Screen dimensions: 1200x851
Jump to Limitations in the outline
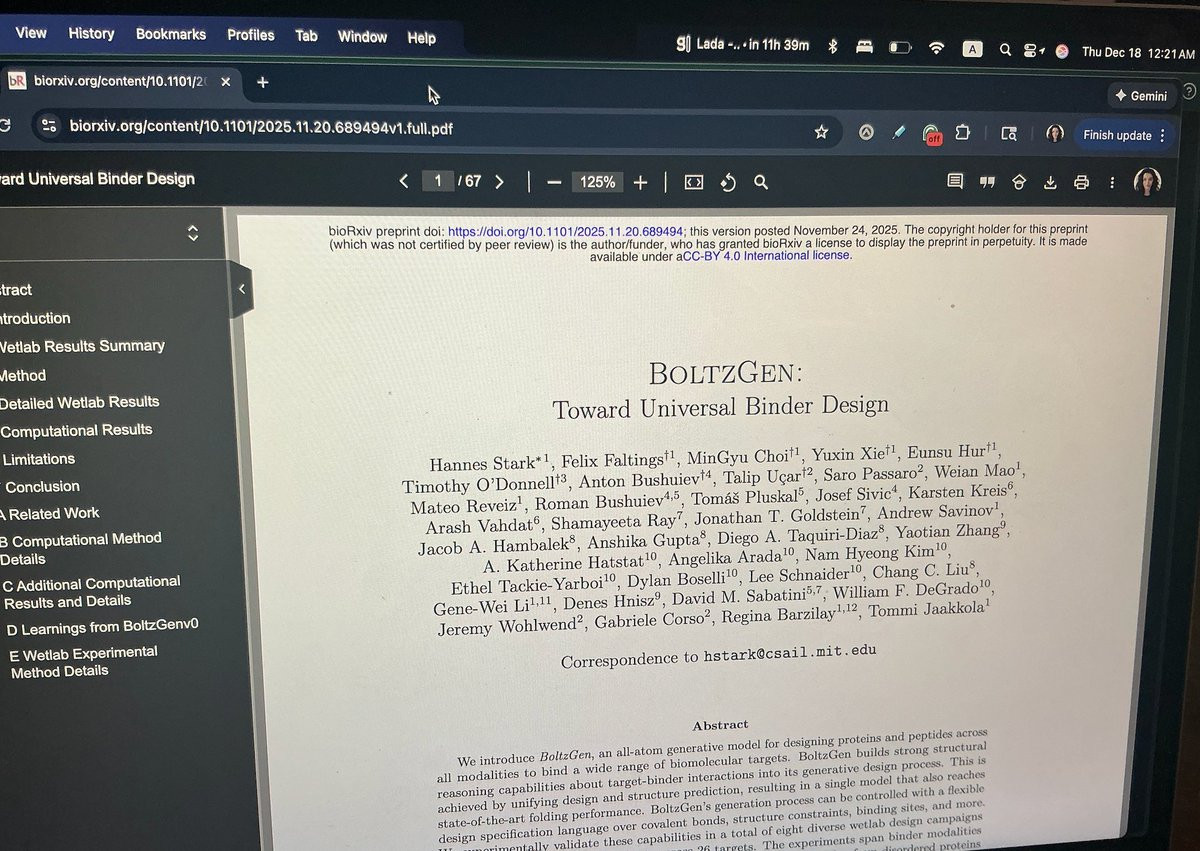coord(39,459)
